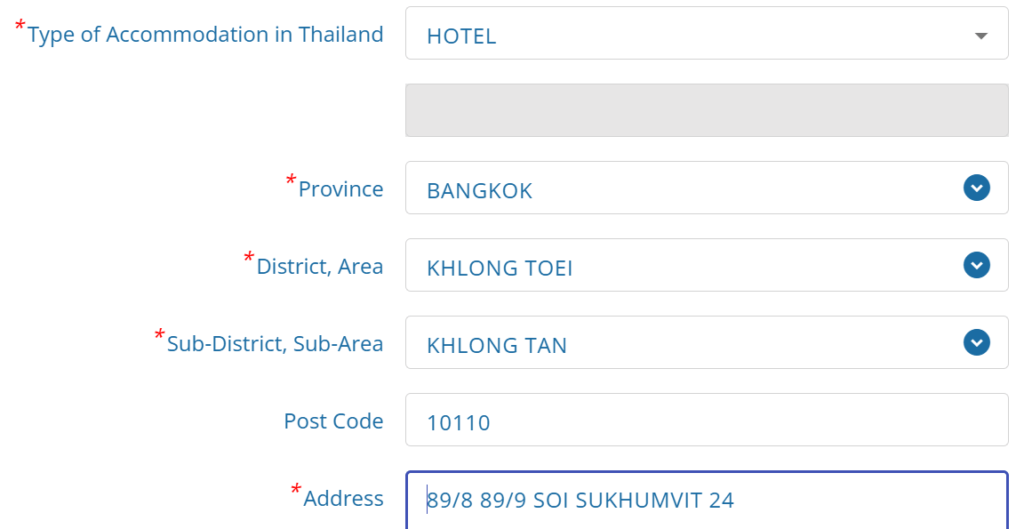Expand the District dropdown showing KHLONG TOEI

[707, 265]
